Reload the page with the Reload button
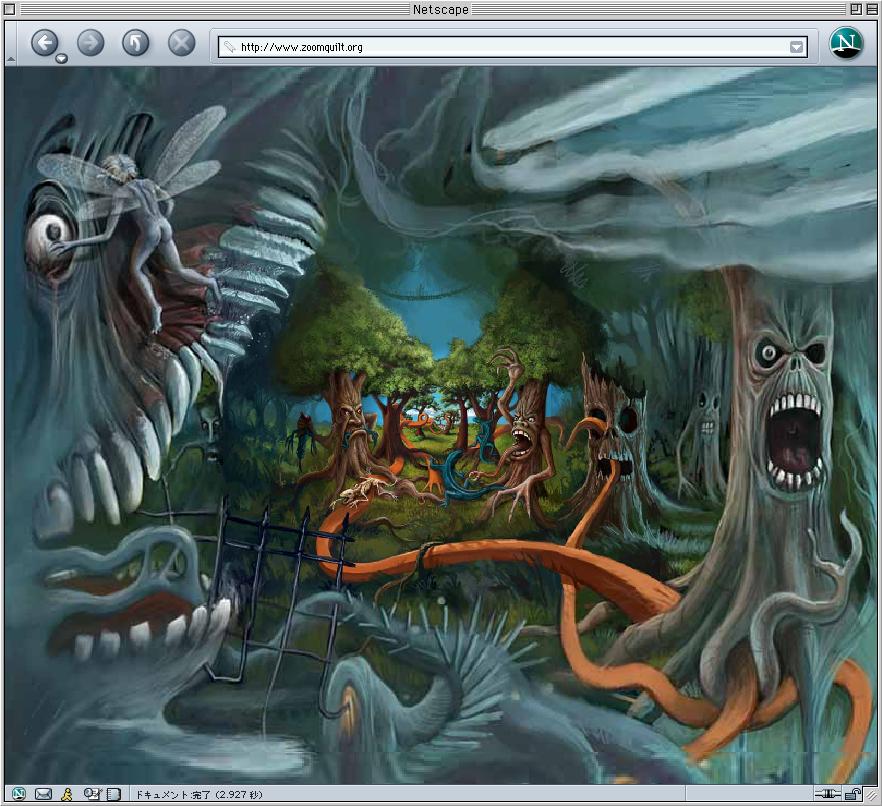 point(136,43)
